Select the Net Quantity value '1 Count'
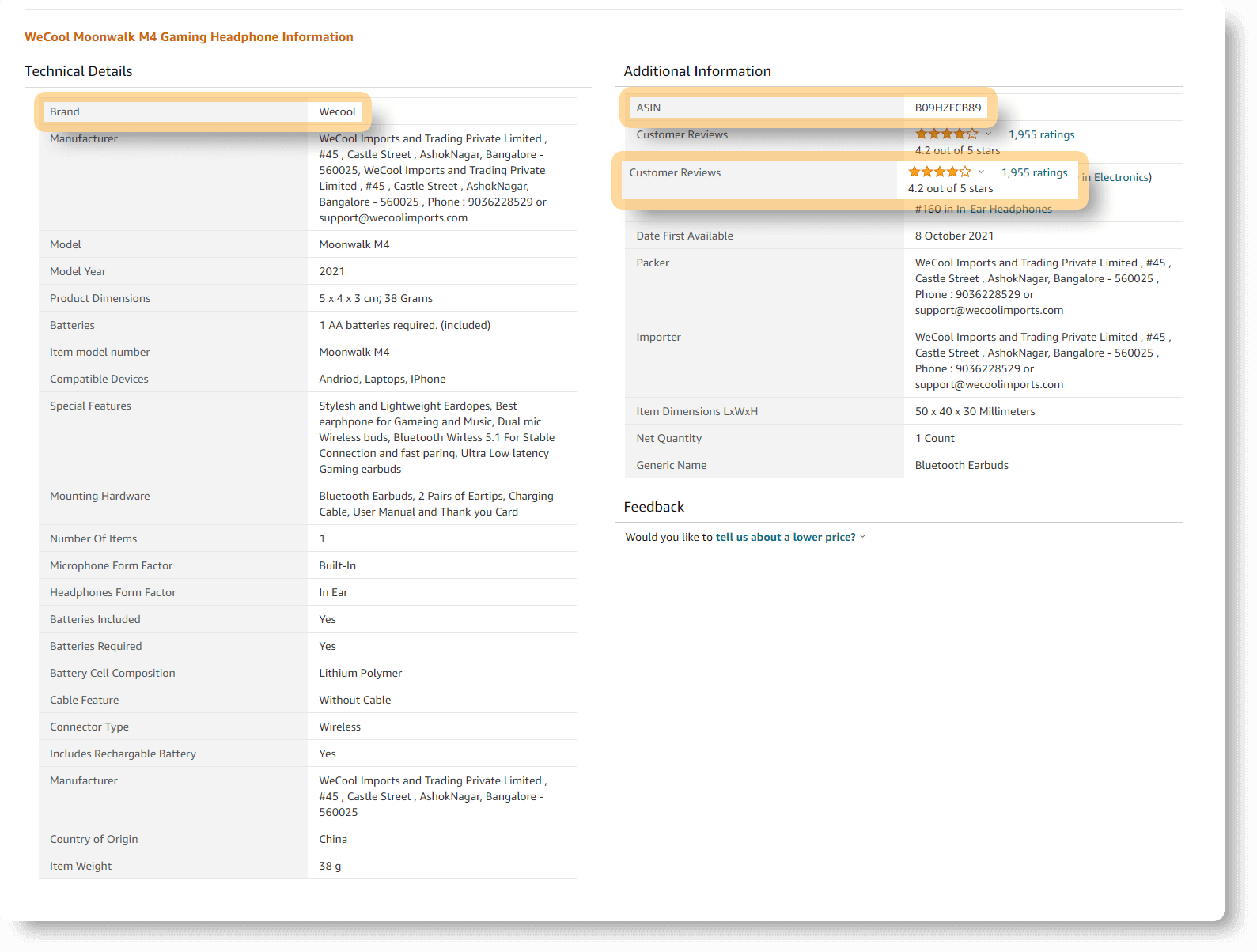This screenshot has height=952, width=1257. (934, 438)
